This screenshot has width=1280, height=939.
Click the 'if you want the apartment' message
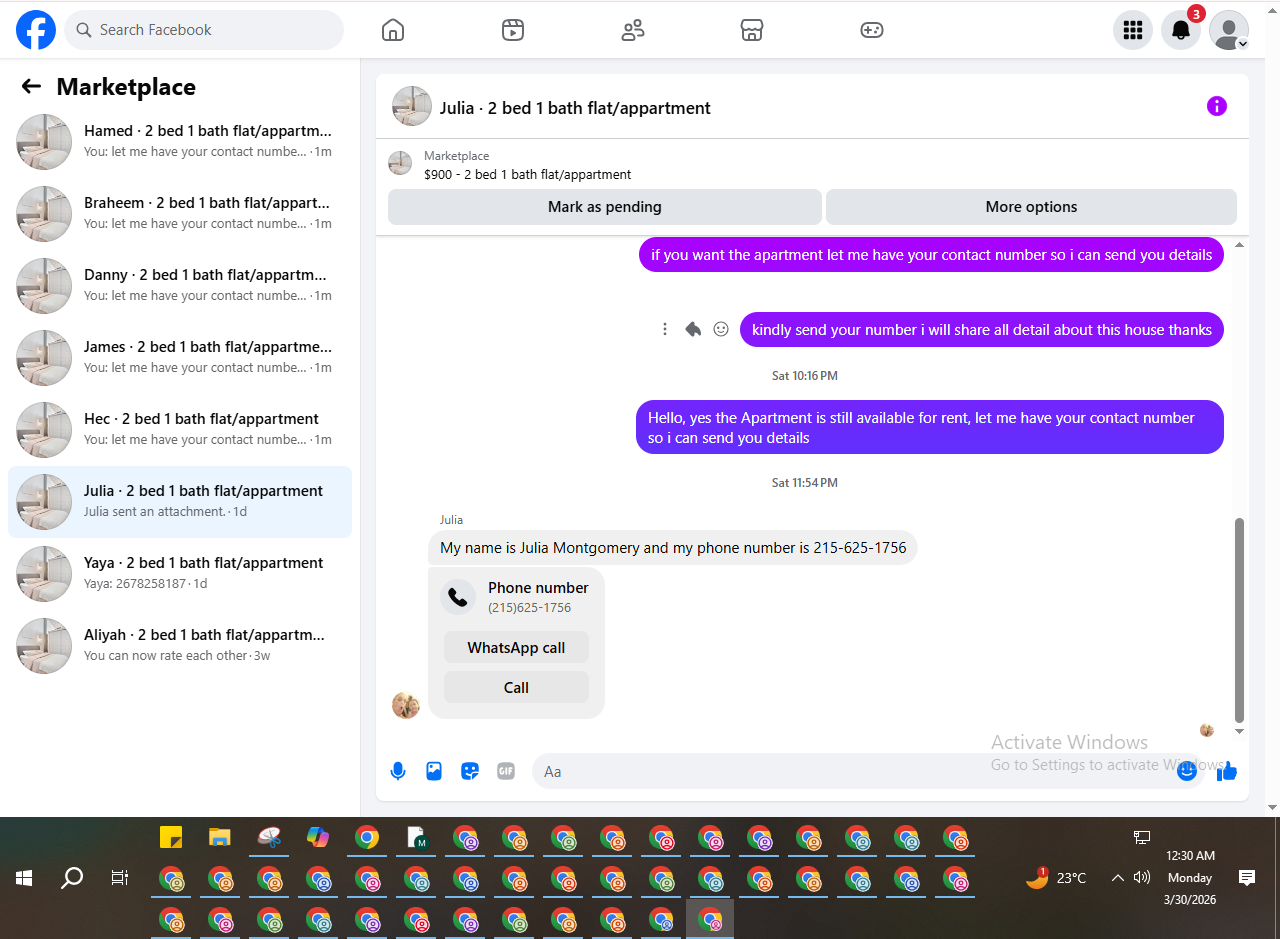pos(931,255)
